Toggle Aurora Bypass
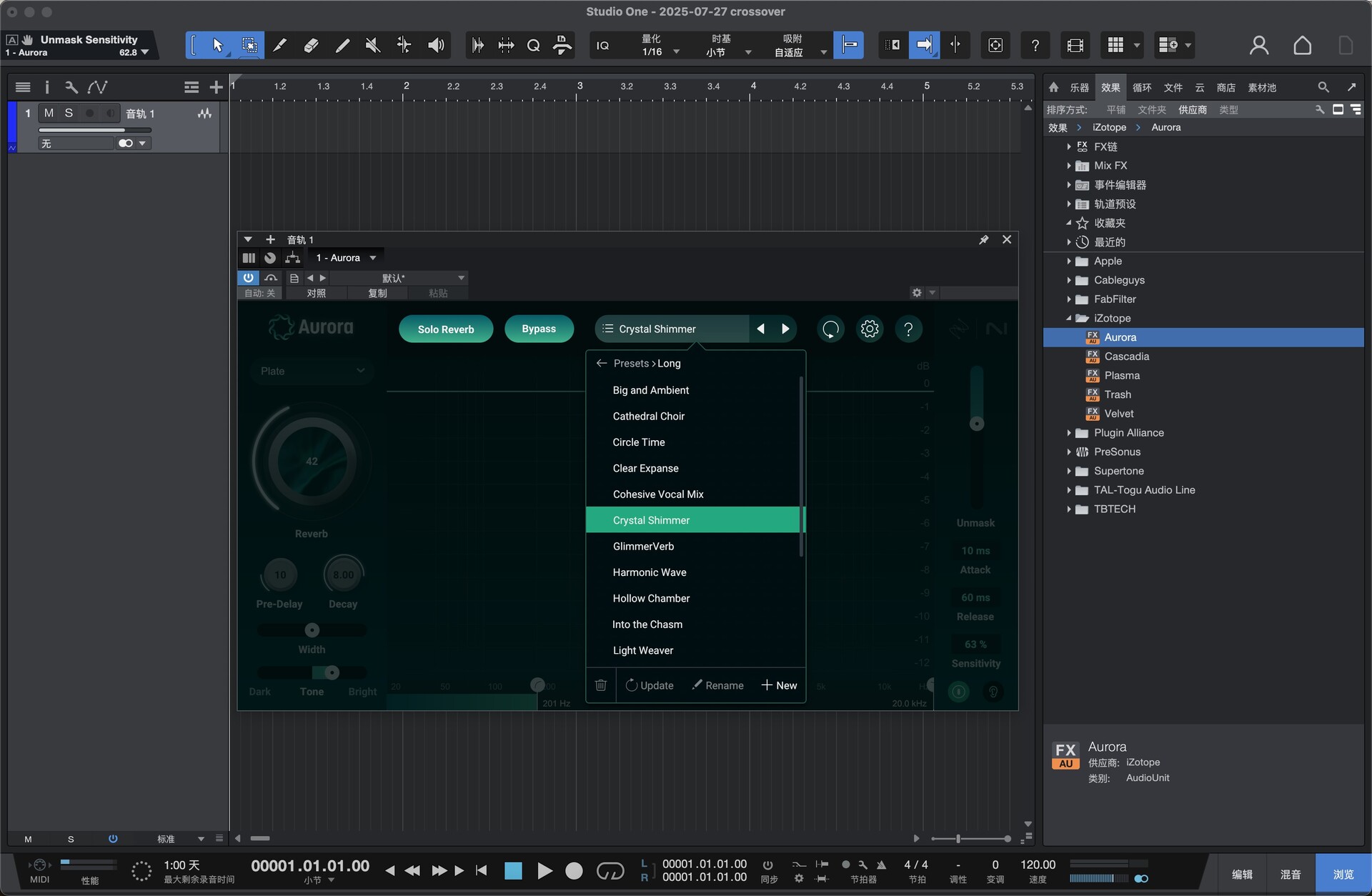Viewport: 1372px width, 896px height. click(x=539, y=329)
